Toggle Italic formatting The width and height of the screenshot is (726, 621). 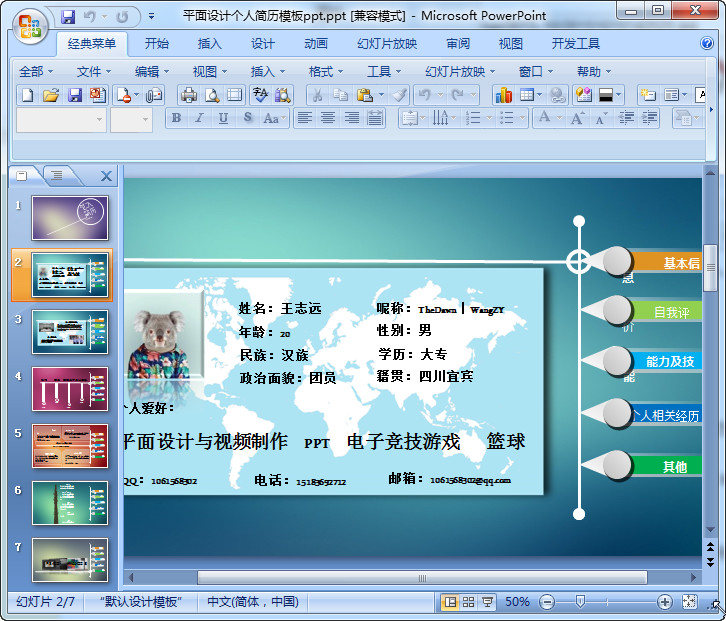200,118
